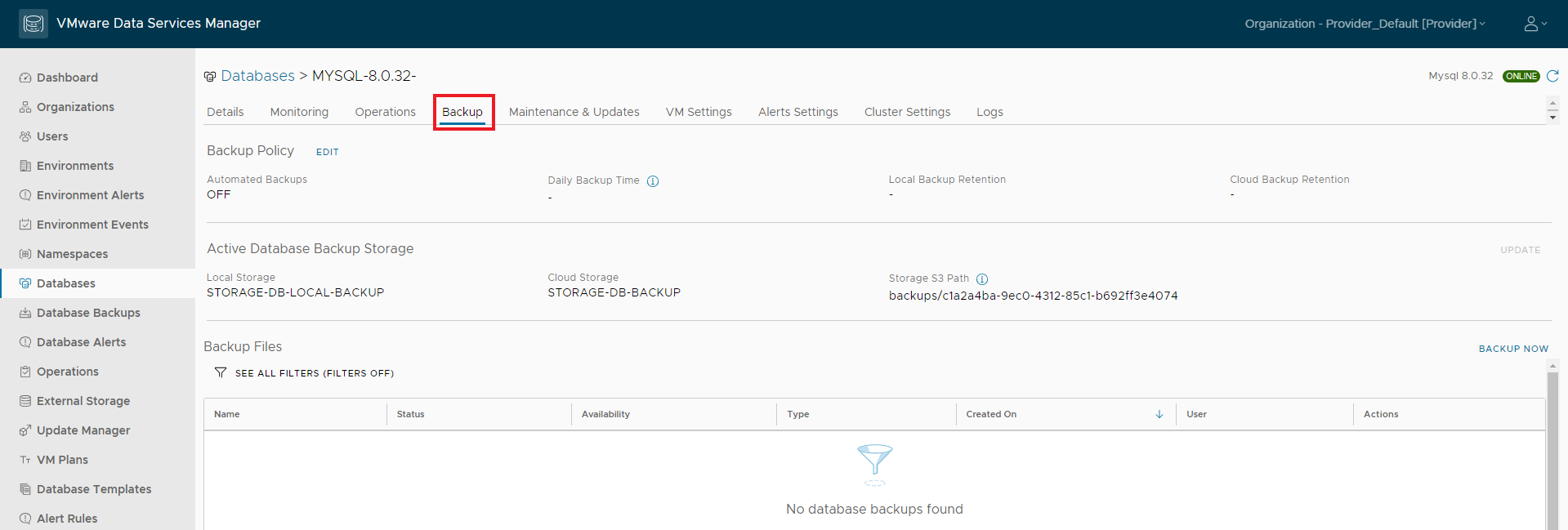
Task: Open the VM Settings tab
Action: pos(699,112)
